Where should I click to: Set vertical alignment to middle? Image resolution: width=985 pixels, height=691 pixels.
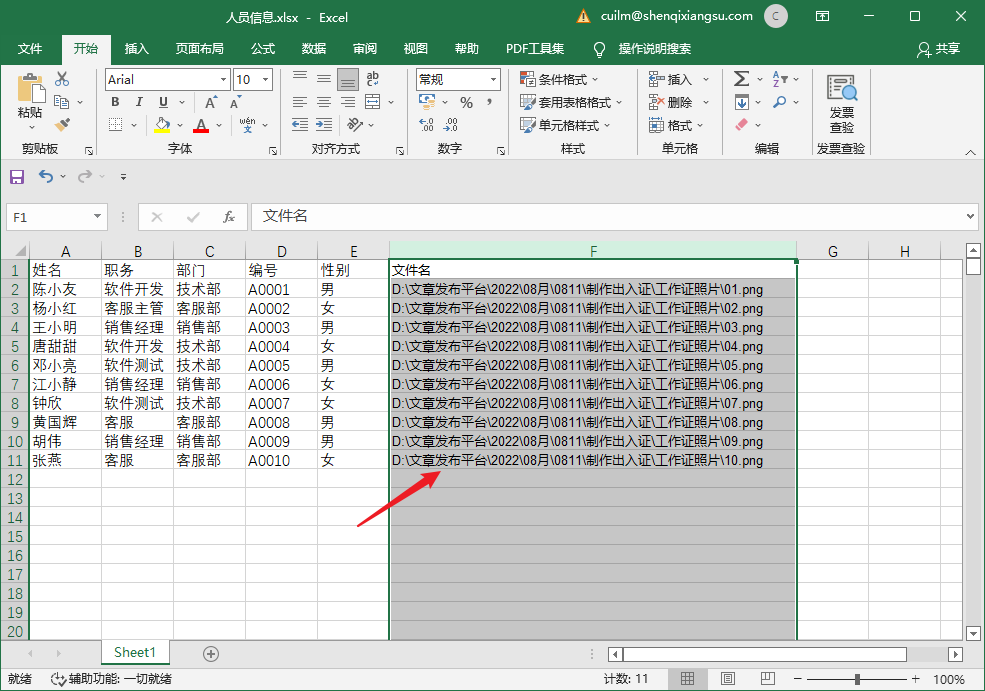tap(324, 79)
